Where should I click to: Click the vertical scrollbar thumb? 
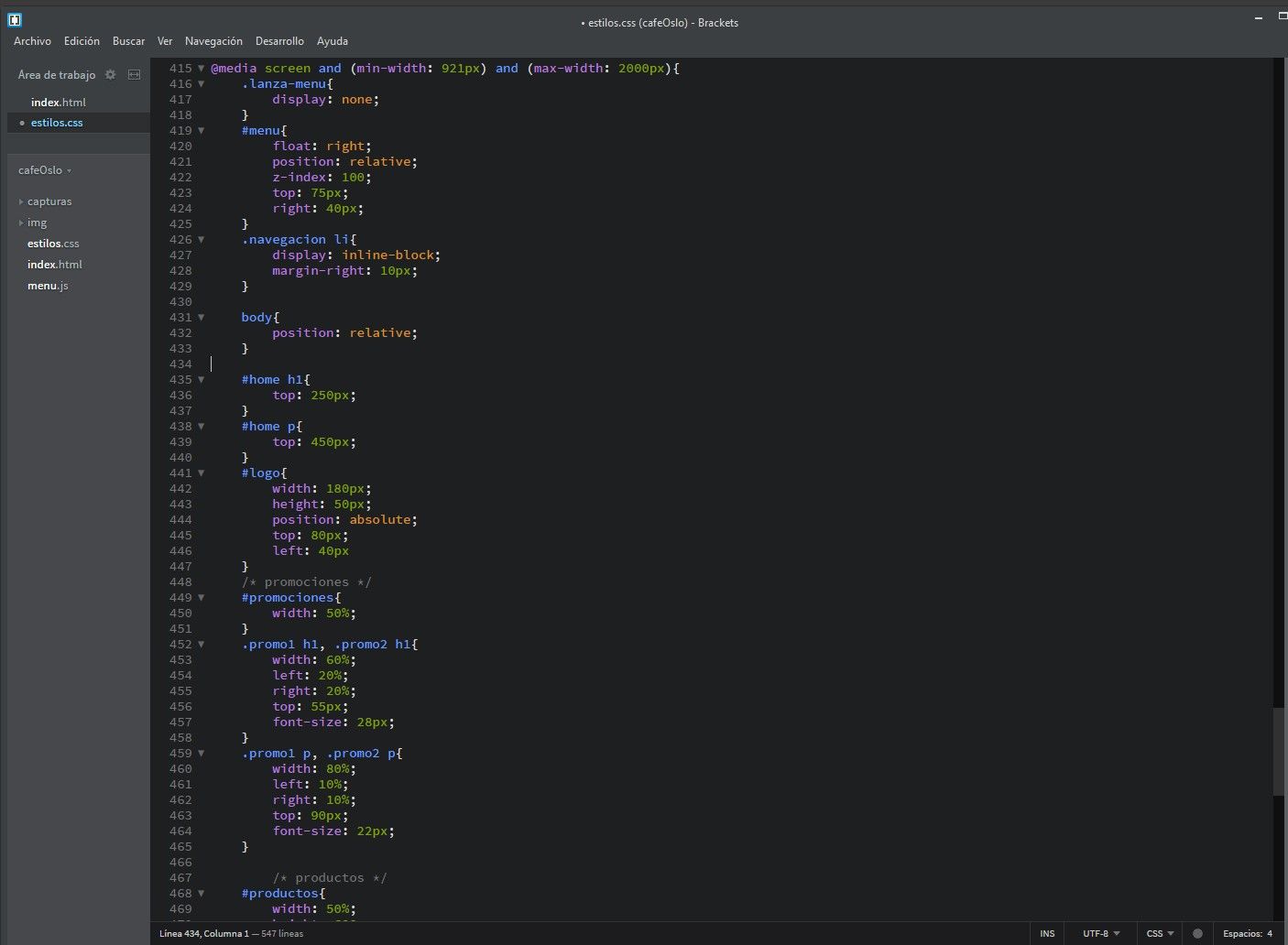pos(1279,752)
